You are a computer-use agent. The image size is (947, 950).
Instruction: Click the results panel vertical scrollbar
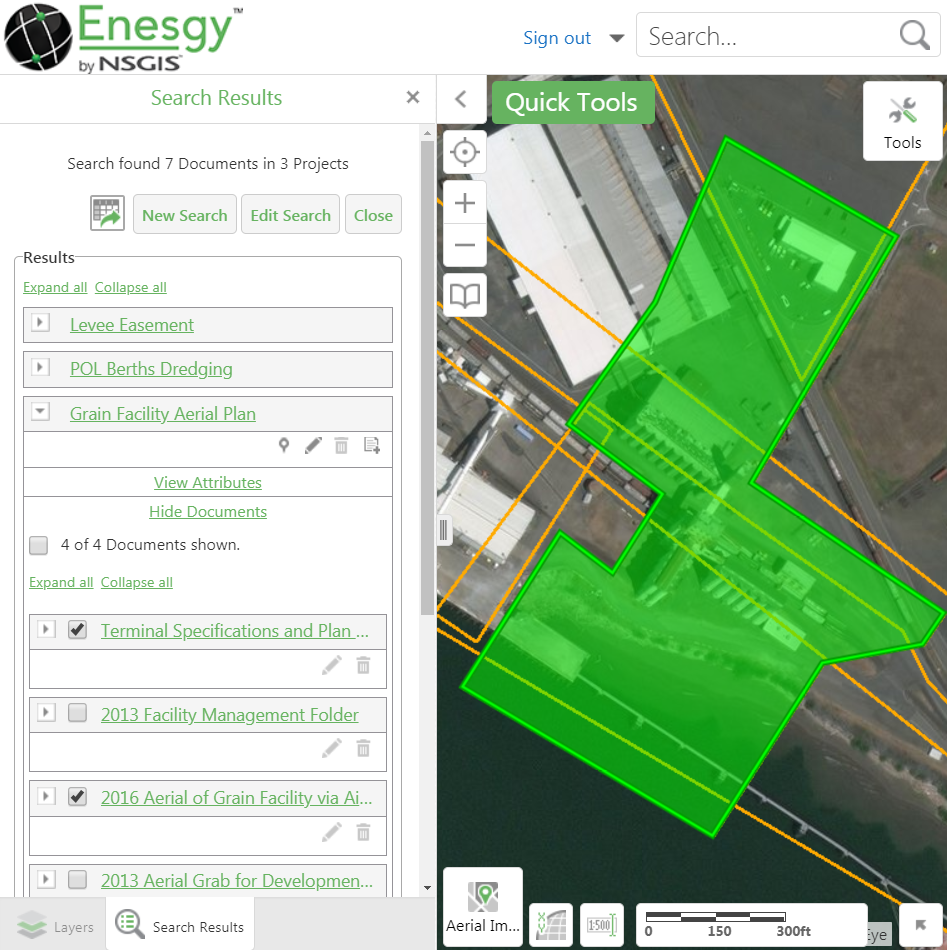click(427, 376)
